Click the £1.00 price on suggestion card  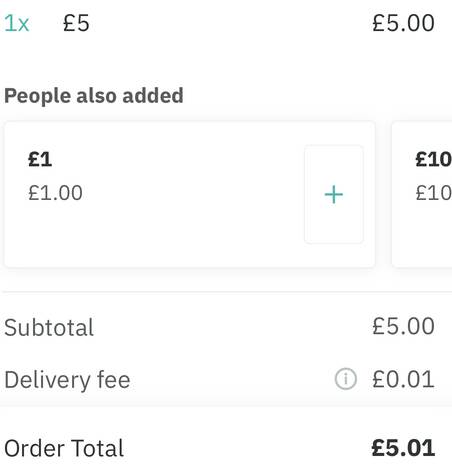point(55,193)
